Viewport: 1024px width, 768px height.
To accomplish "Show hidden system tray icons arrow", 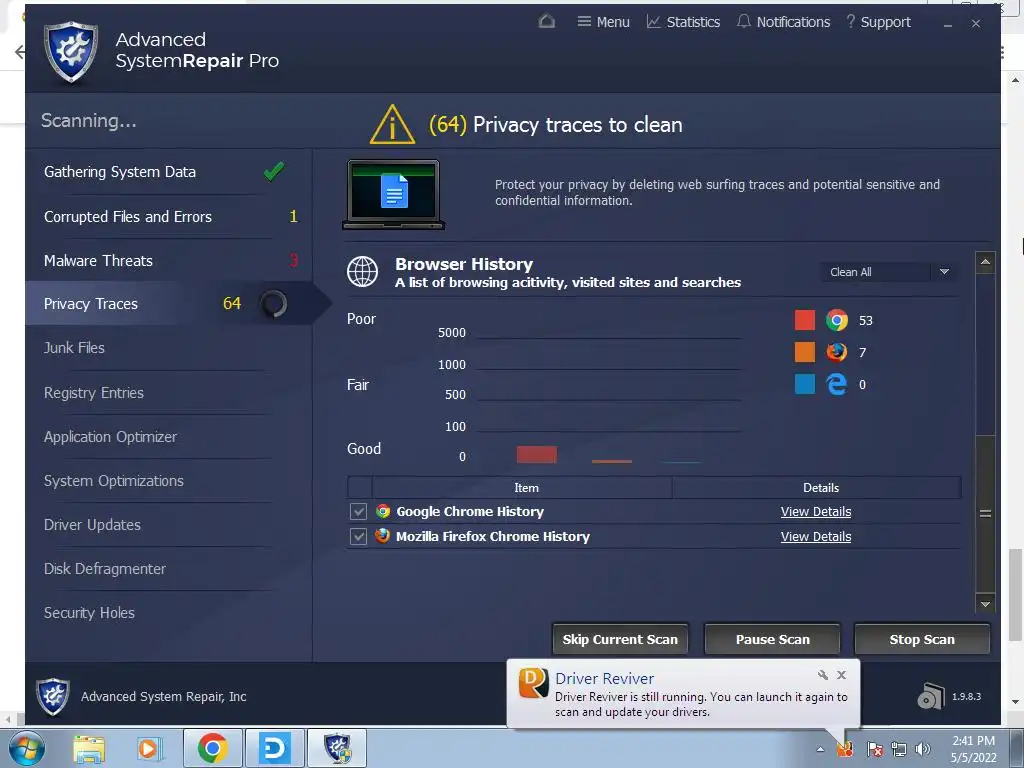I will point(820,749).
